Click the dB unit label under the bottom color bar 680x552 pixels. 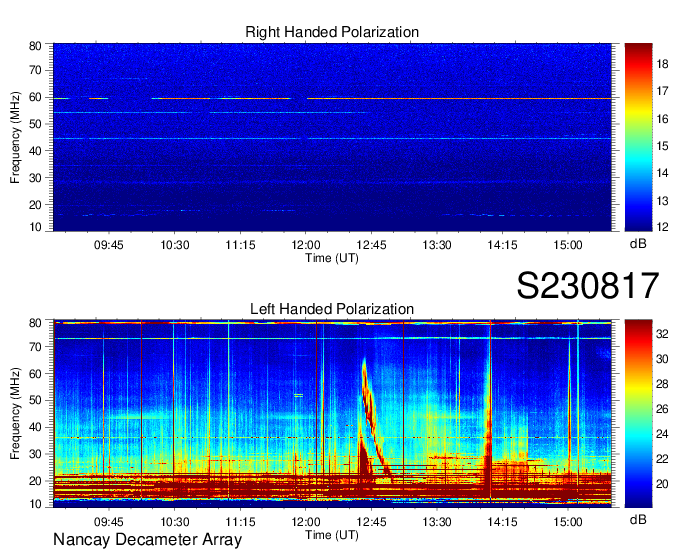(x=638, y=520)
